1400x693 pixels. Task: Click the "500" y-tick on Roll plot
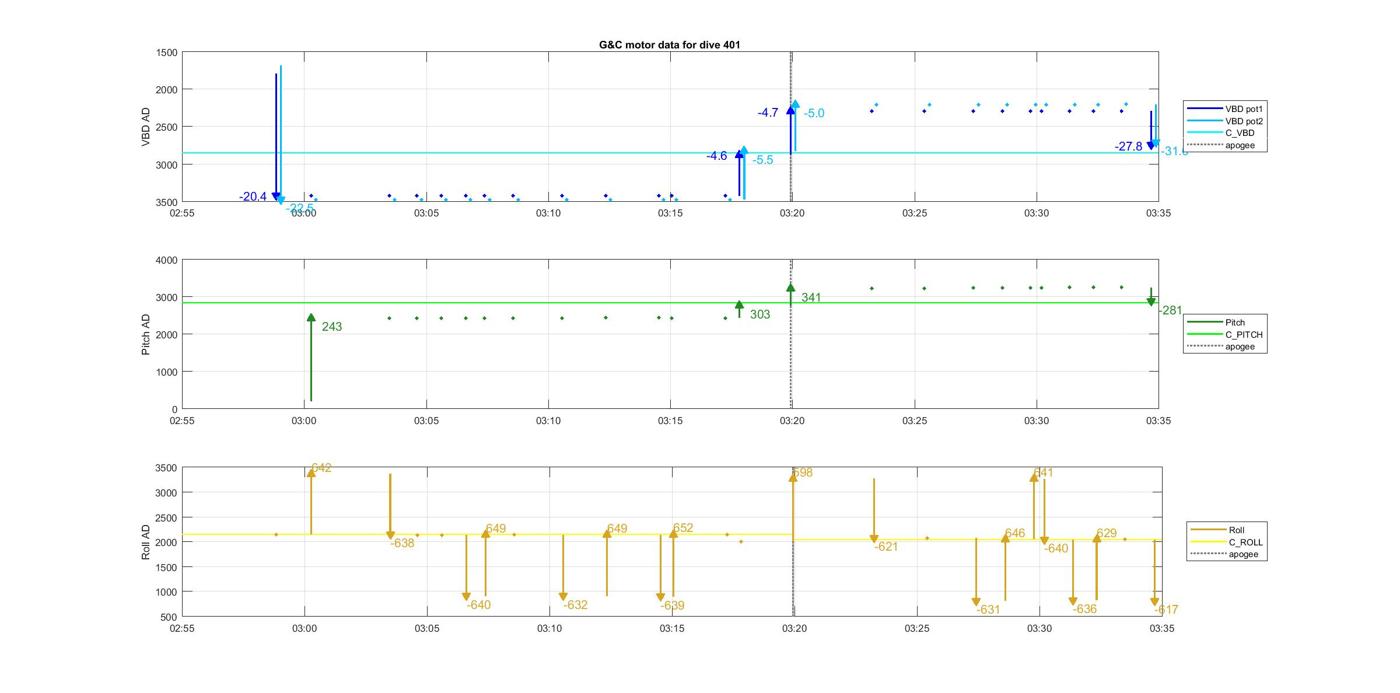[169, 617]
